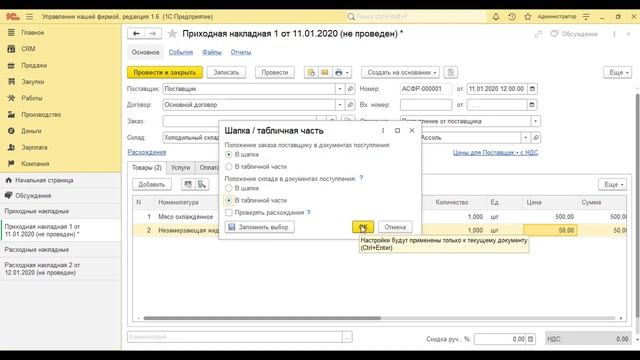Viewport: 640px width, 360px height.
Task: Open service settings menu next to Администратор
Action: [586, 17]
